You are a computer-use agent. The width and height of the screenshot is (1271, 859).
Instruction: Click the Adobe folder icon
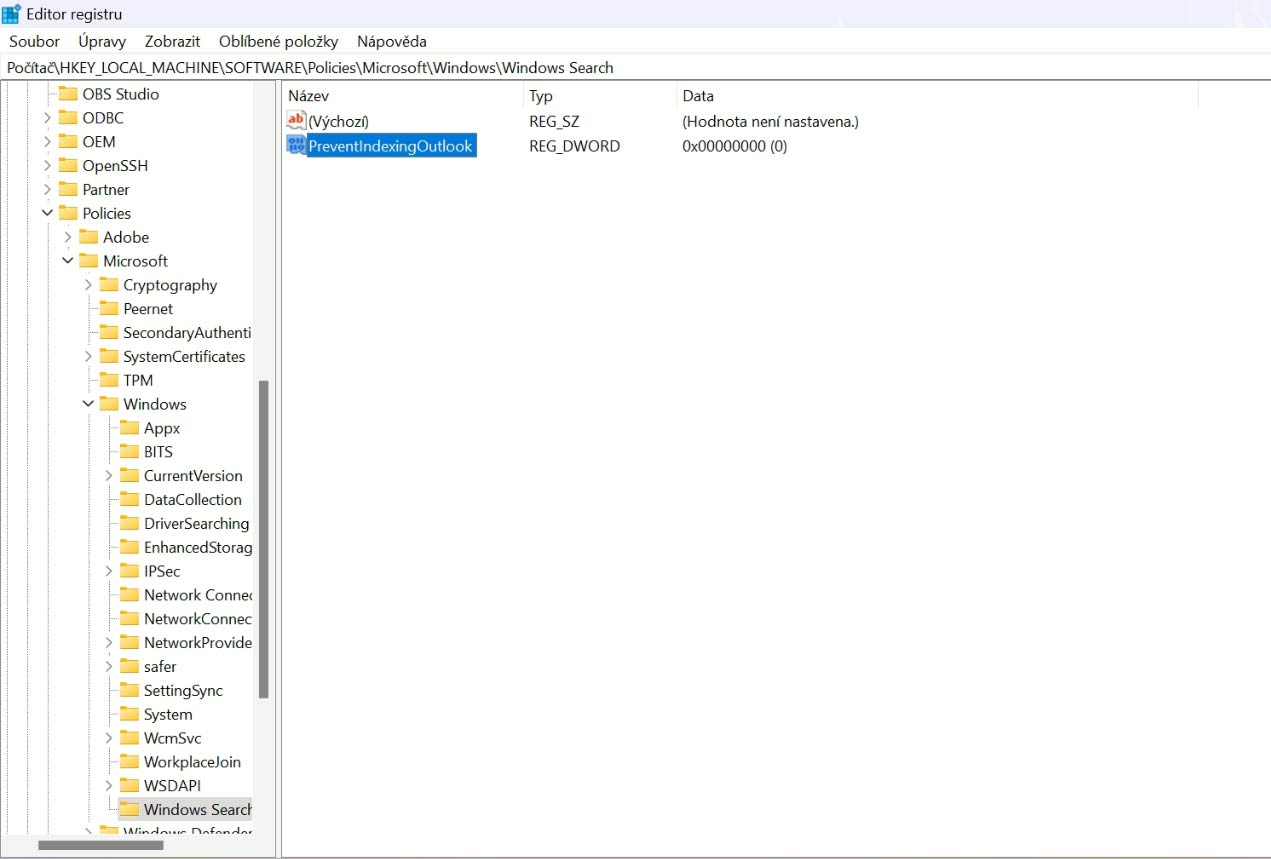[88, 237]
